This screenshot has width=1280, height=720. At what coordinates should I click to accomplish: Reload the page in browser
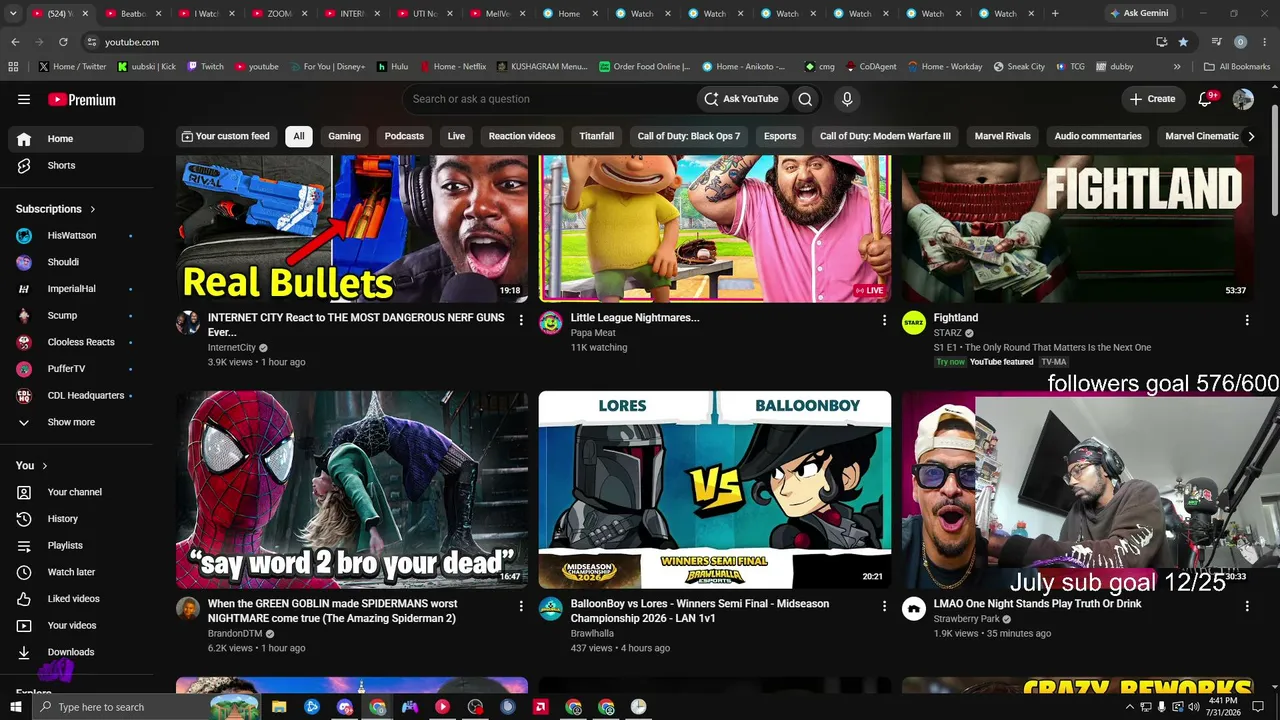(x=63, y=42)
